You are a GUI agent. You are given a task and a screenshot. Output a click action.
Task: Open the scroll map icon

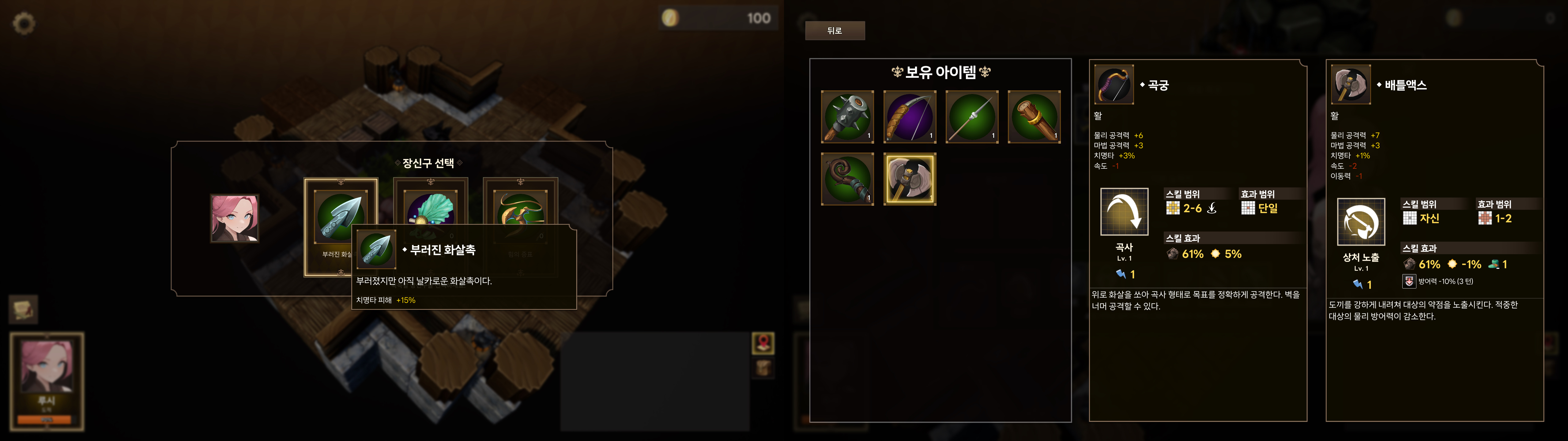(x=24, y=309)
